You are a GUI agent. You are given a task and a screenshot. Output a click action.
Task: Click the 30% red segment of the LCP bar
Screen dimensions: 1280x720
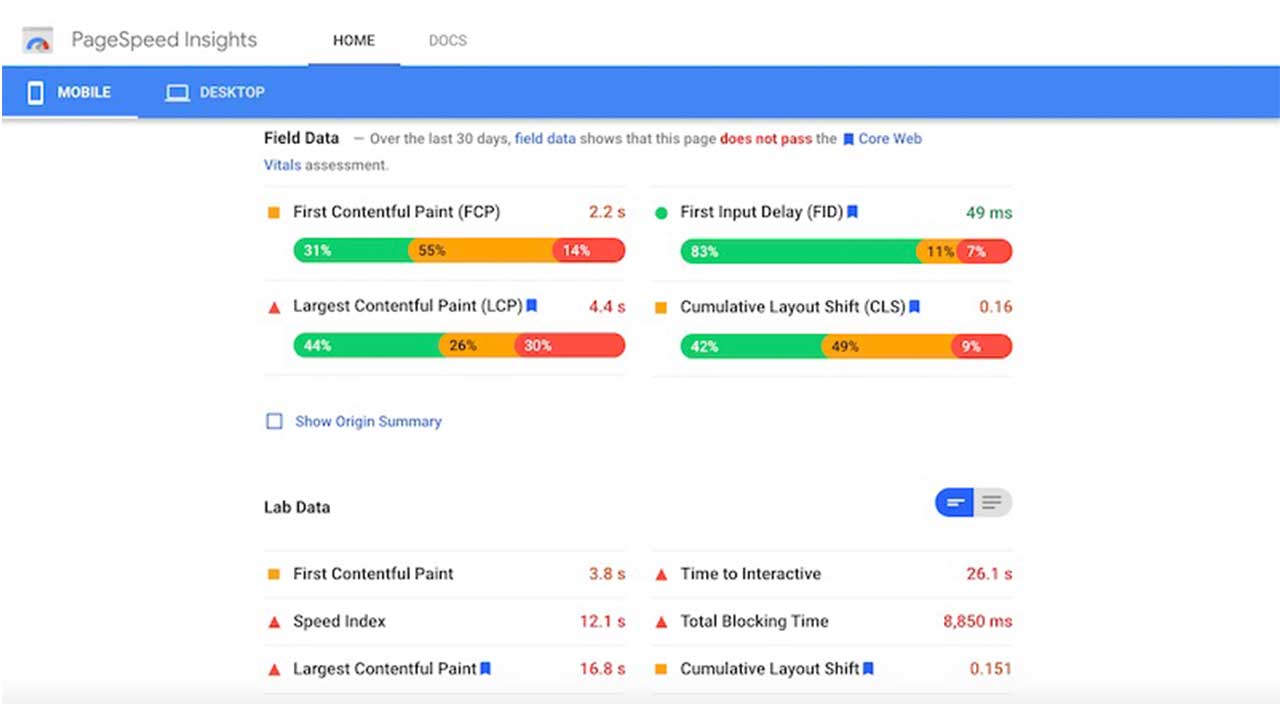[570, 345]
